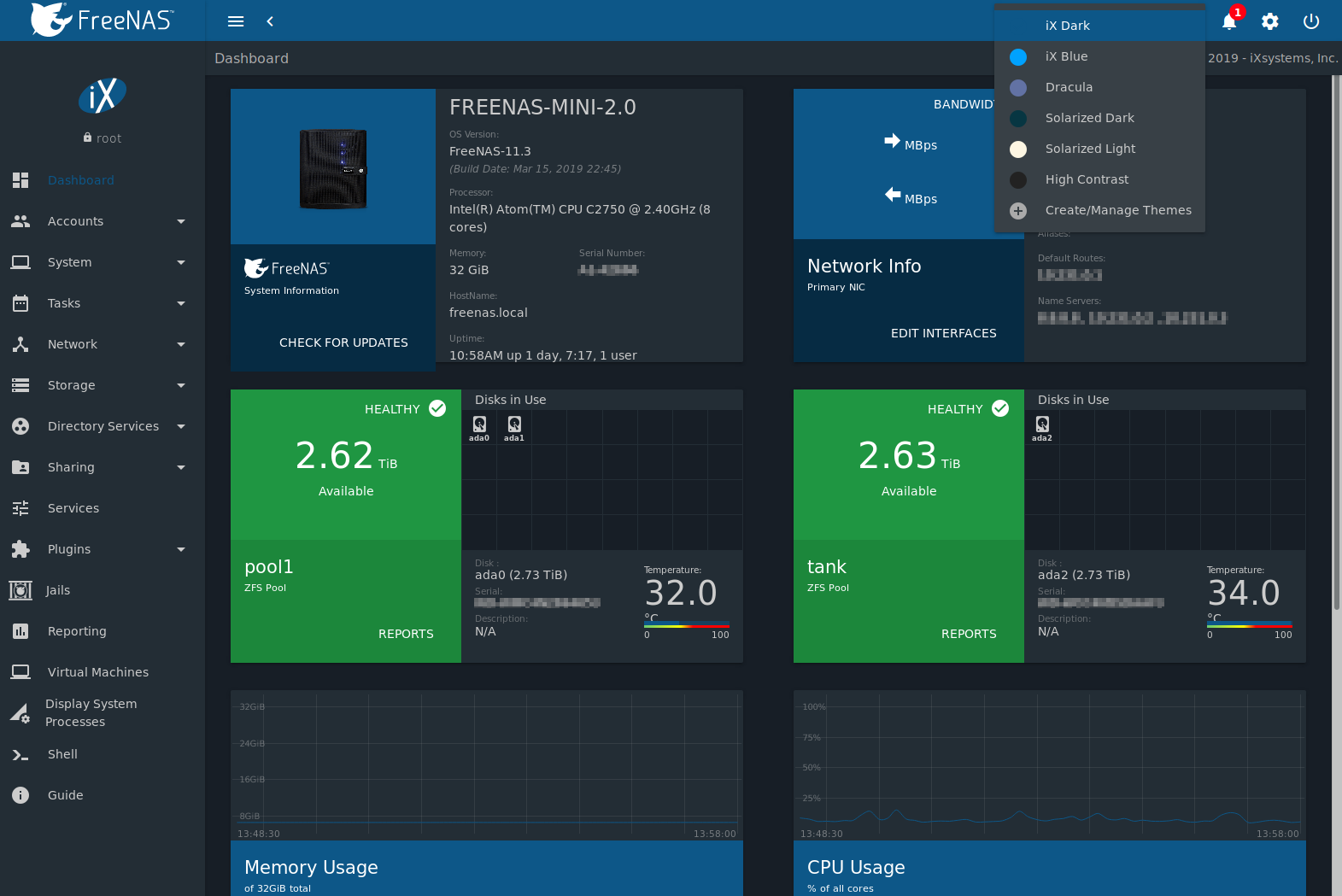Expand the Tasks menu arrow

[181, 303]
